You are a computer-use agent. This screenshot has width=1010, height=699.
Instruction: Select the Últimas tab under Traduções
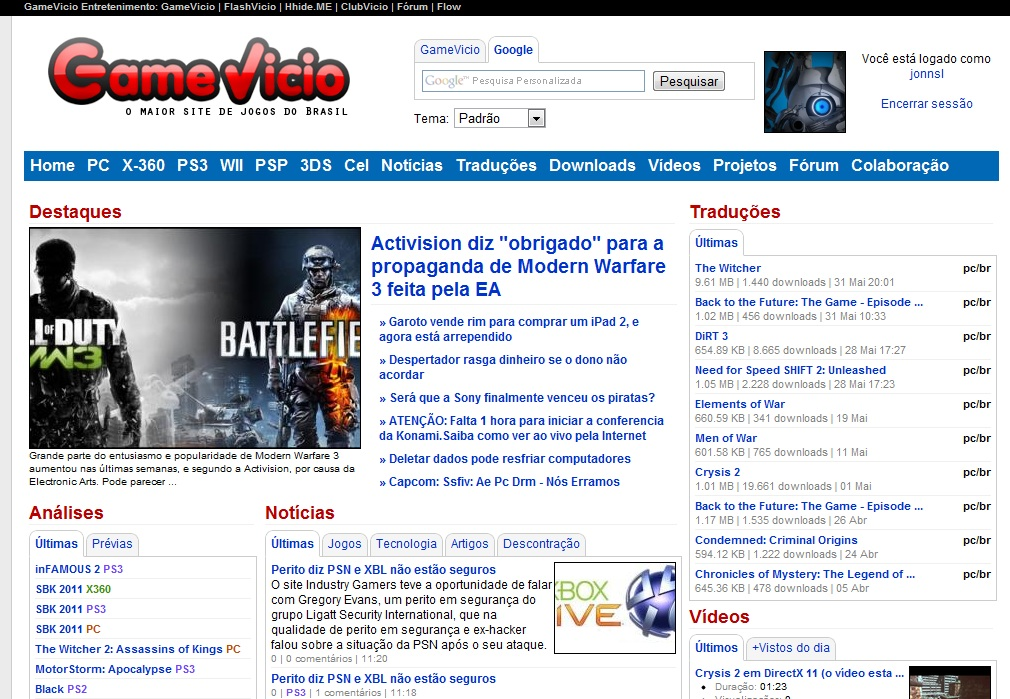coord(716,243)
